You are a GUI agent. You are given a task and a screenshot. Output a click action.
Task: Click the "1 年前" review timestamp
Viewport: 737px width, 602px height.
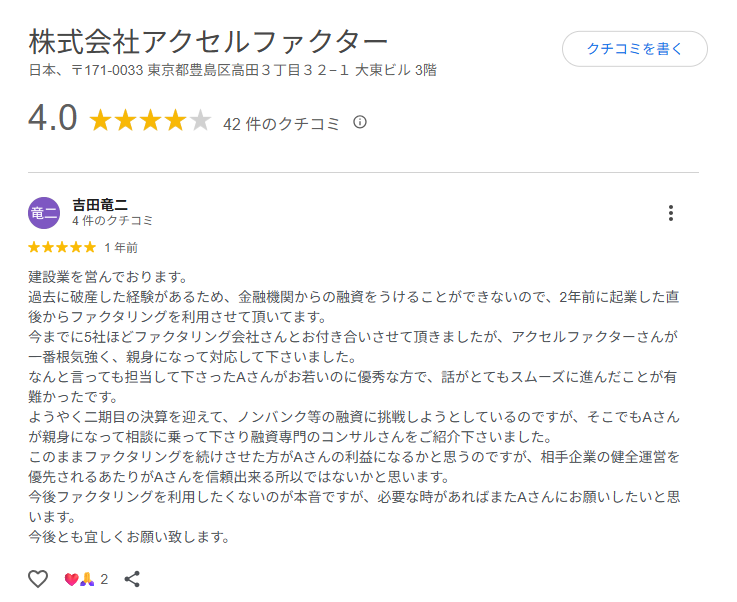point(121,247)
